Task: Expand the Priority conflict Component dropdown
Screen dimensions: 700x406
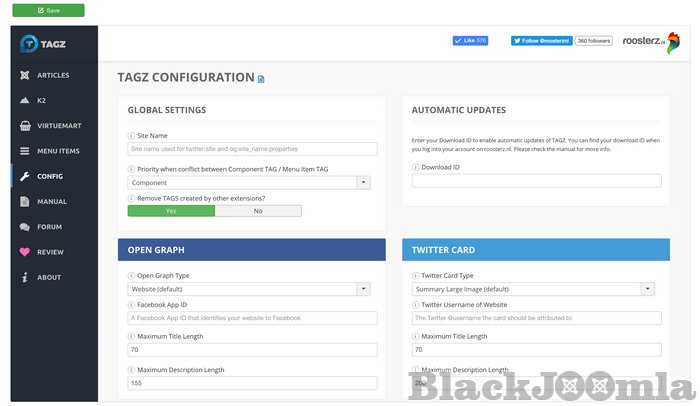Action: point(363,183)
